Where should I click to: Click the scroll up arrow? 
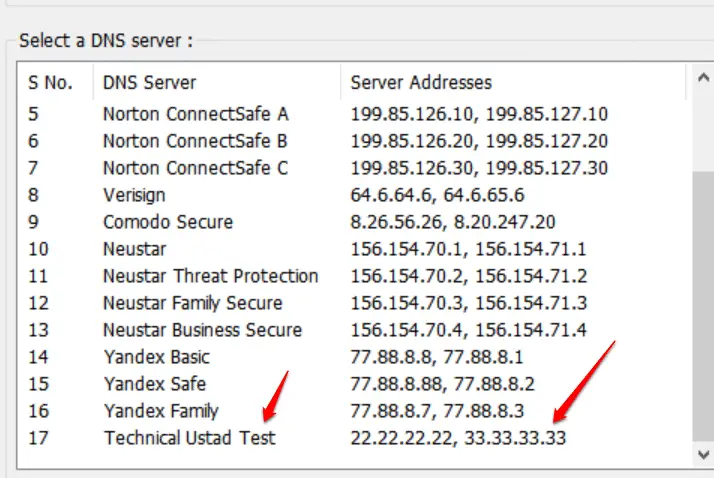pyautogui.click(x=703, y=78)
